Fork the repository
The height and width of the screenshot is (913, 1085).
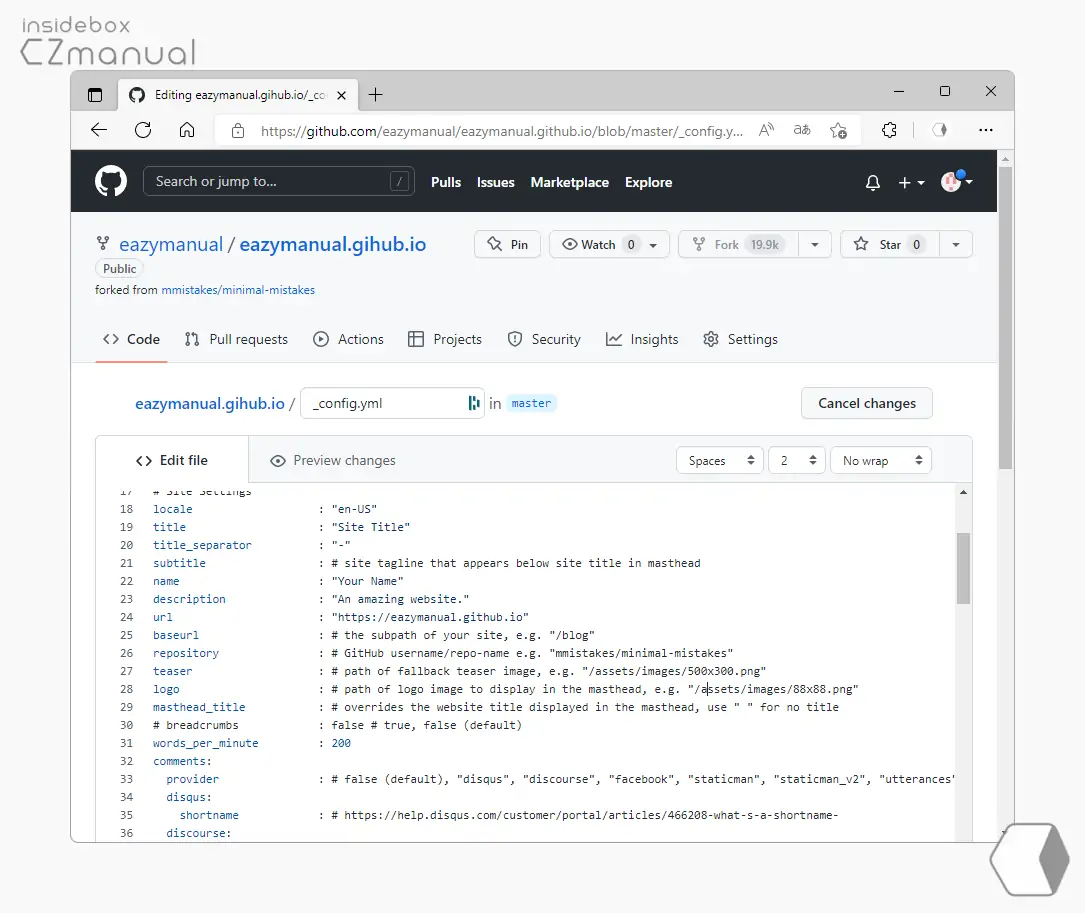tap(738, 244)
